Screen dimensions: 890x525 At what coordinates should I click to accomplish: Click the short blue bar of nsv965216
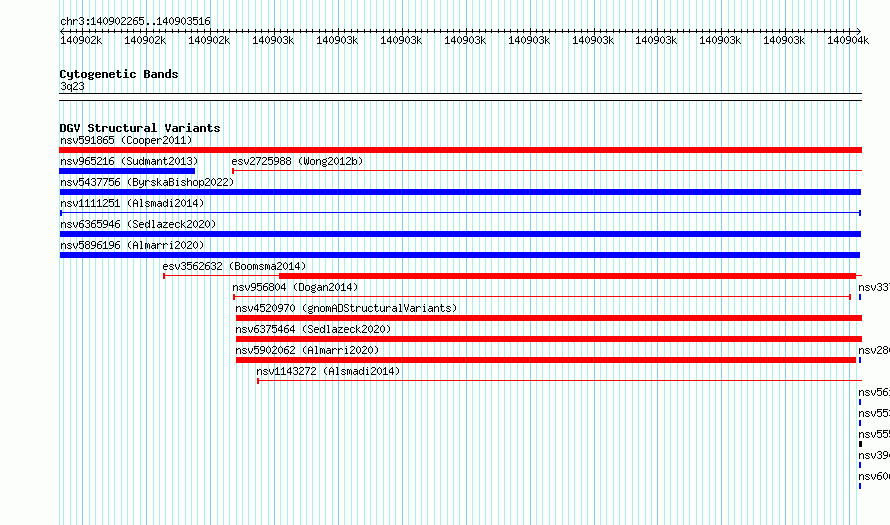(x=127, y=171)
